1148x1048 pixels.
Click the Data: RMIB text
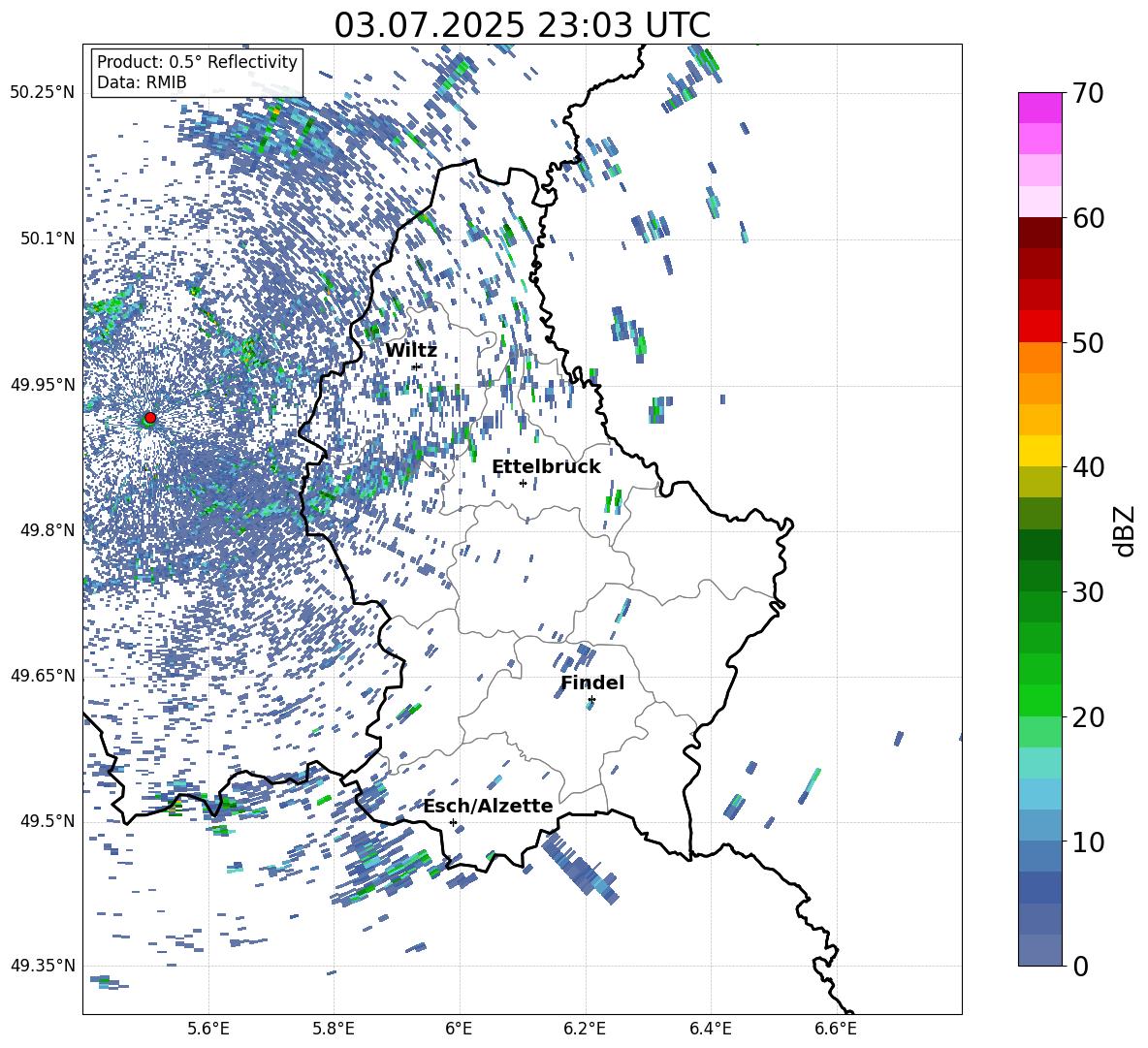(142, 82)
